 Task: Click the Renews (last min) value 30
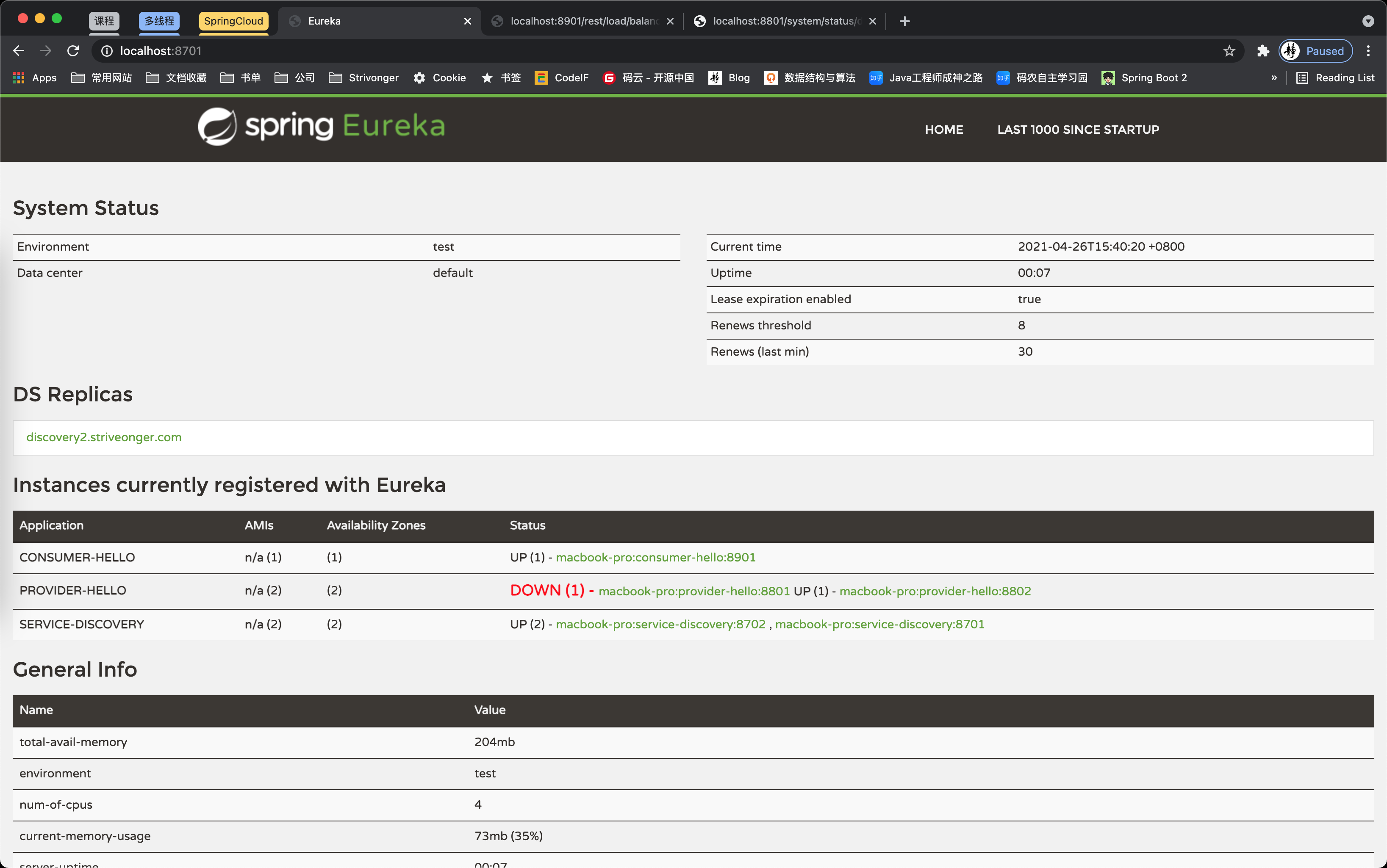pos(1025,351)
